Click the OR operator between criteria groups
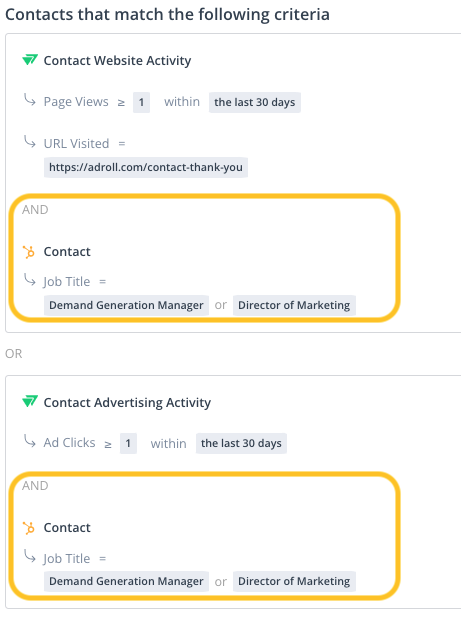Image resolution: width=461 pixels, height=617 pixels. point(14,354)
